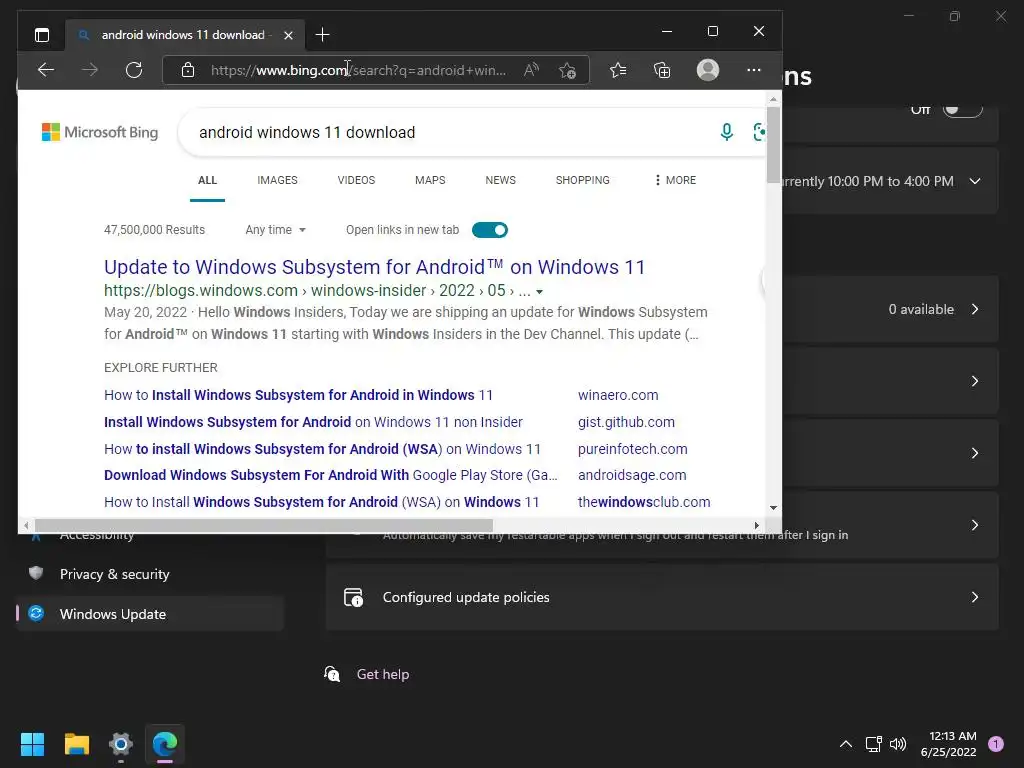Open the gist.github.com link

[x=626, y=422]
